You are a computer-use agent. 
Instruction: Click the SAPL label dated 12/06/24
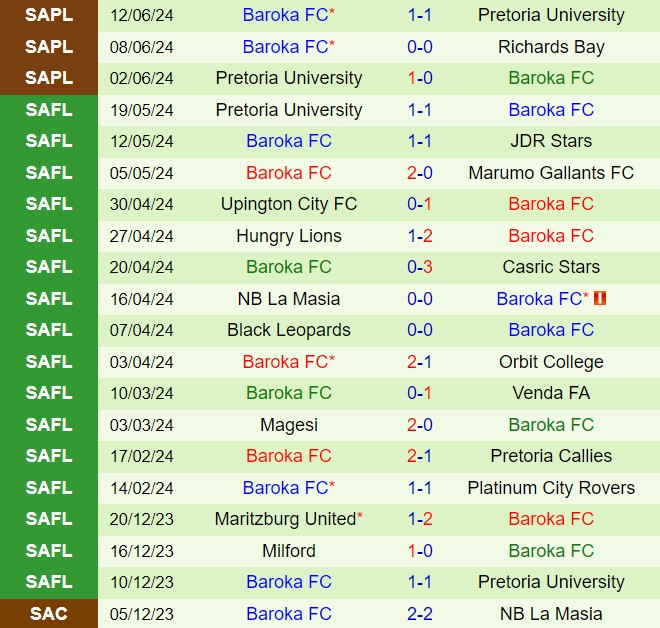[x=49, y=15]
